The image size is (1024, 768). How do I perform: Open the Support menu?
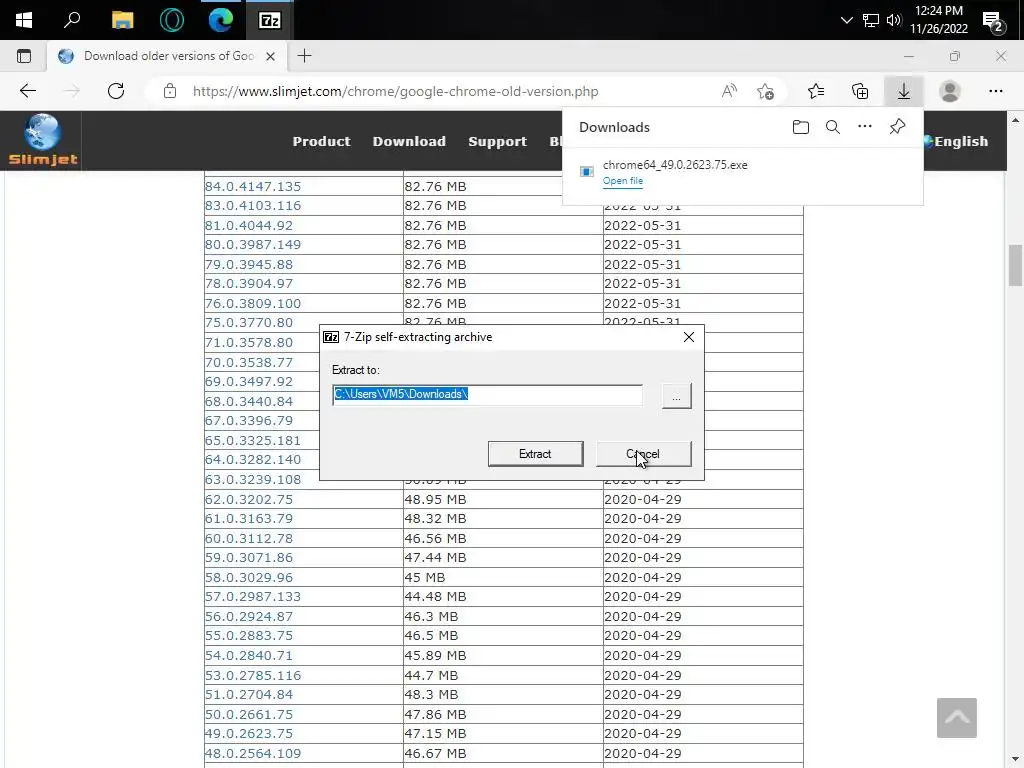(x=497, y=141)
